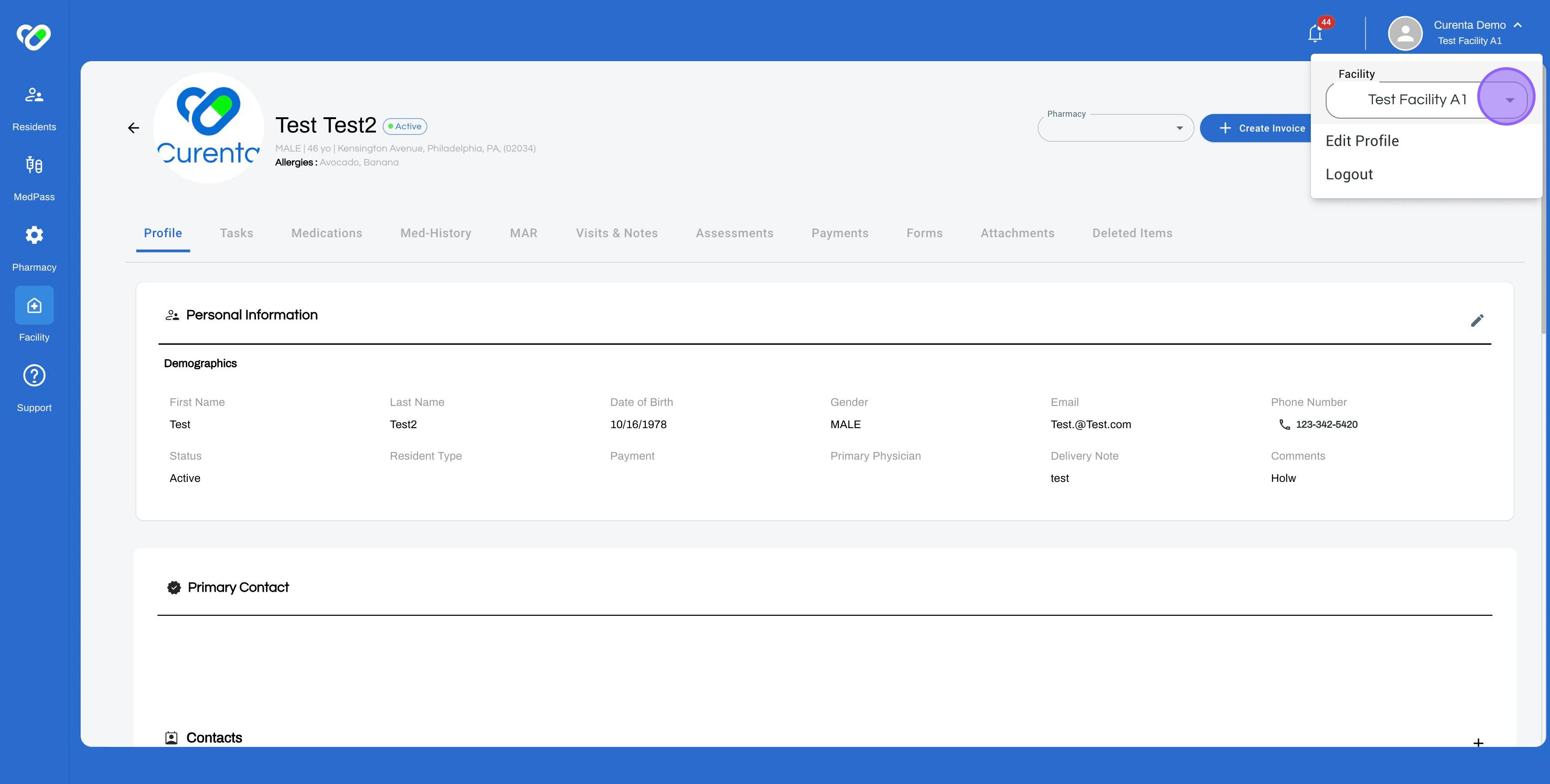The image size is (1550, 784).
Task: Click the resident profile picture
Action: (x=208, y=127)
